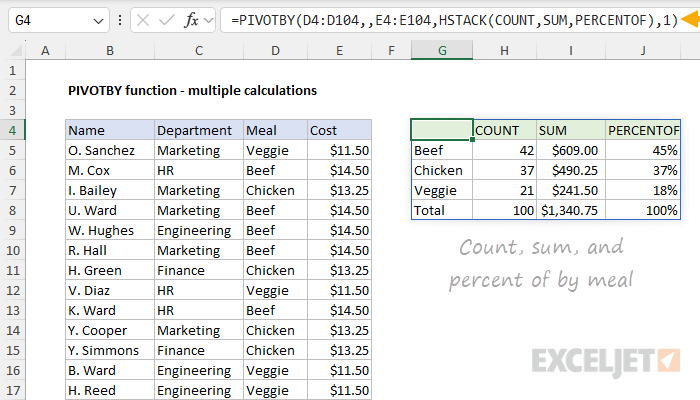Cancel formula entry with the X icon
Image resolution: width=700 pixels, height=400 pixels.
(x=143, y=21)
